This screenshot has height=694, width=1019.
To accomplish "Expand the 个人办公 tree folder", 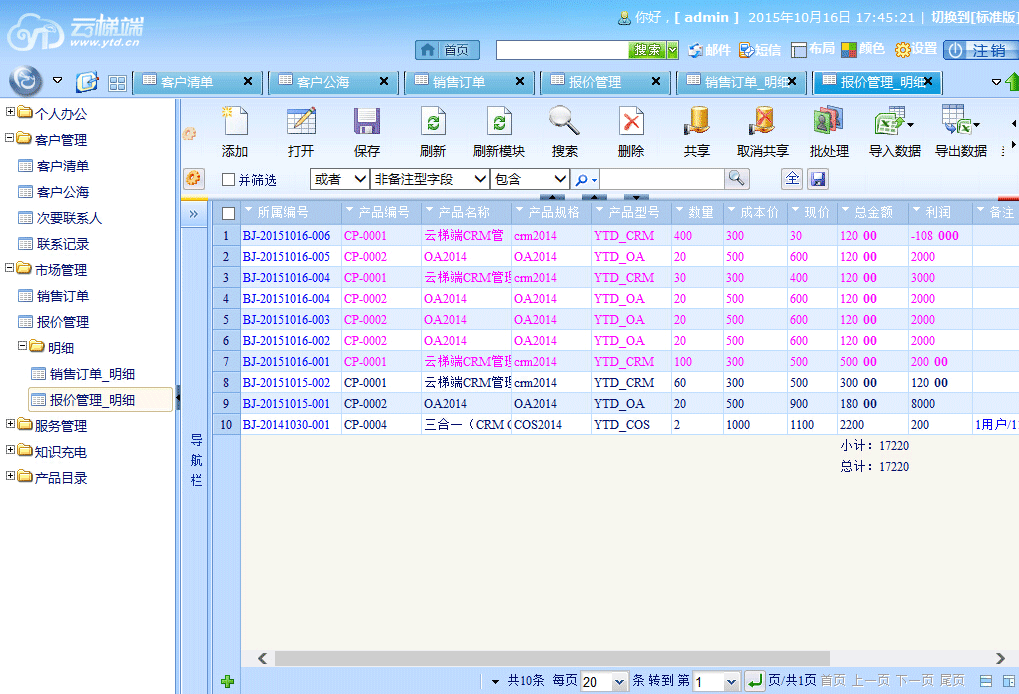I will click(10, 112).
